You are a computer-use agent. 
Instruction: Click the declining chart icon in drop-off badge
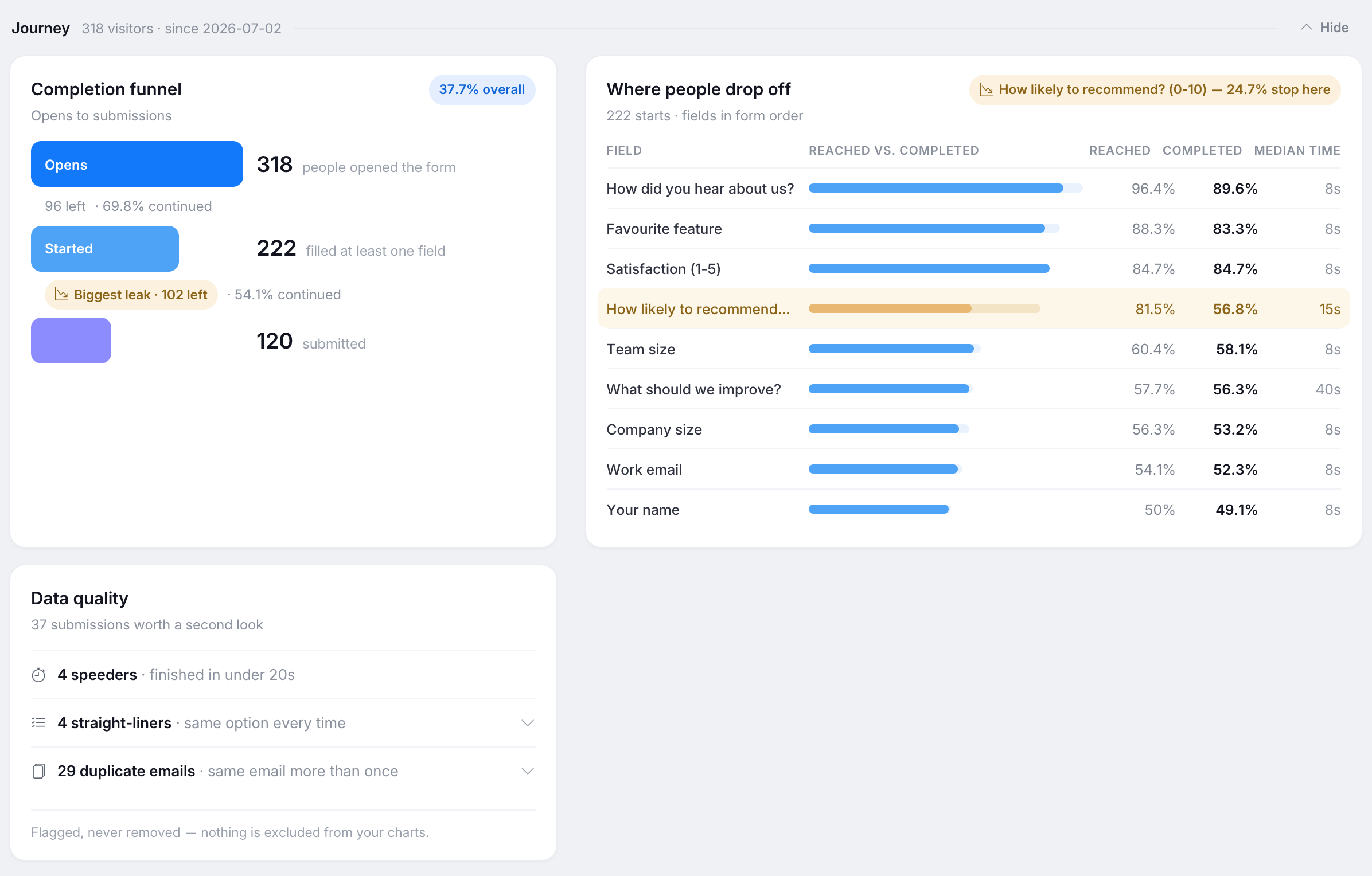(x=986, y=90)
